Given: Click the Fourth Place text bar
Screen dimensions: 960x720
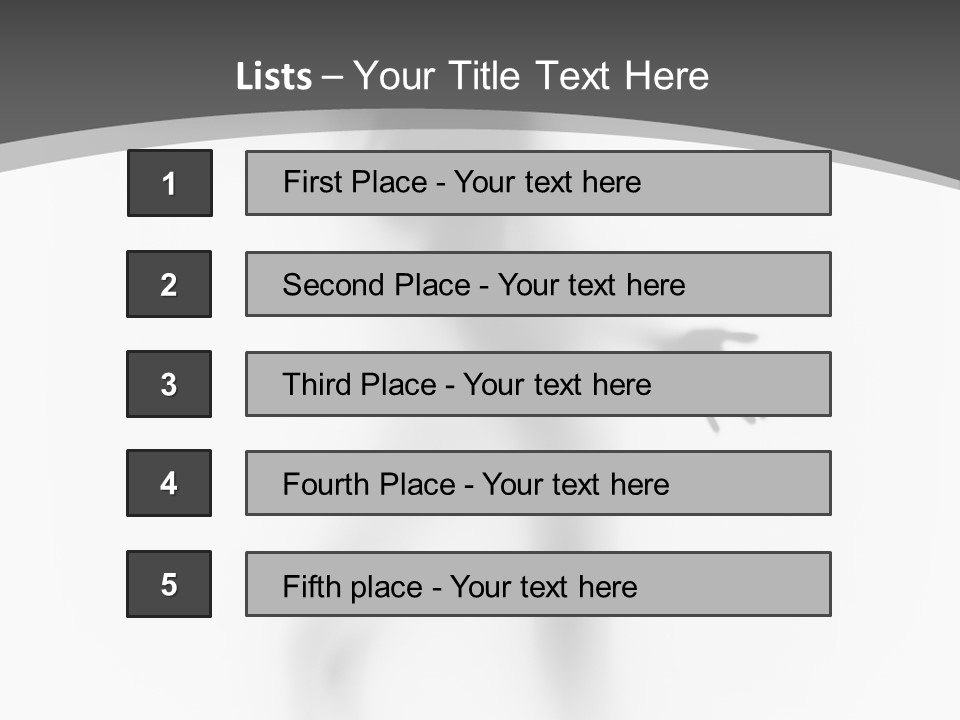Looking at the screenshot, I should click(538, 483).
